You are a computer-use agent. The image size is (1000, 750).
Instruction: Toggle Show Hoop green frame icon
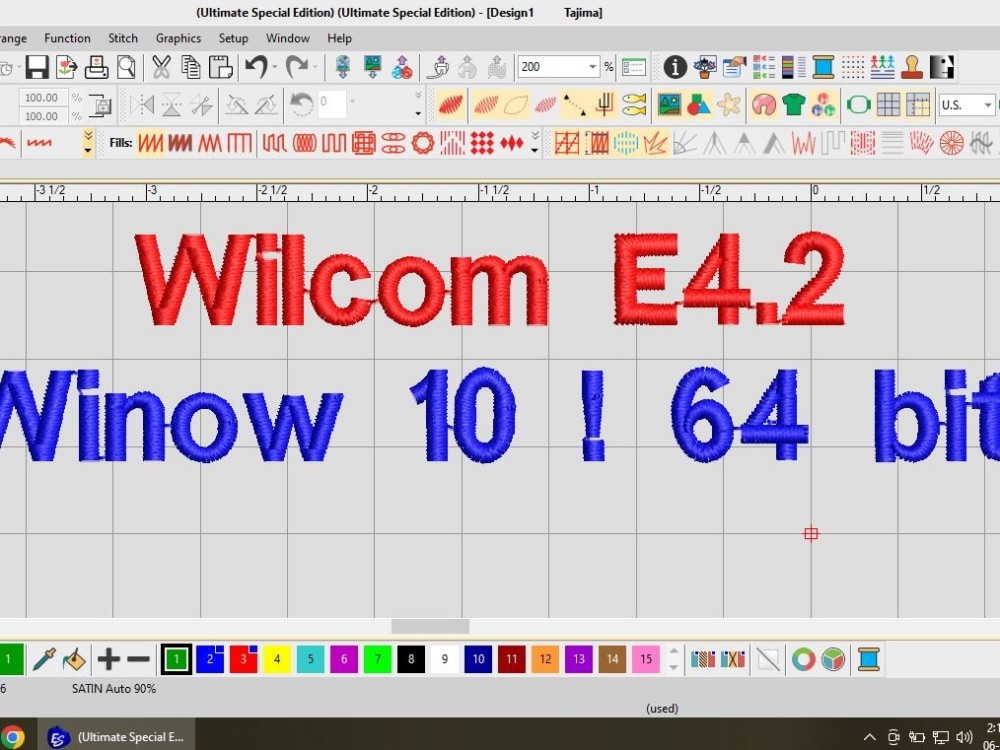click(858, 105)
